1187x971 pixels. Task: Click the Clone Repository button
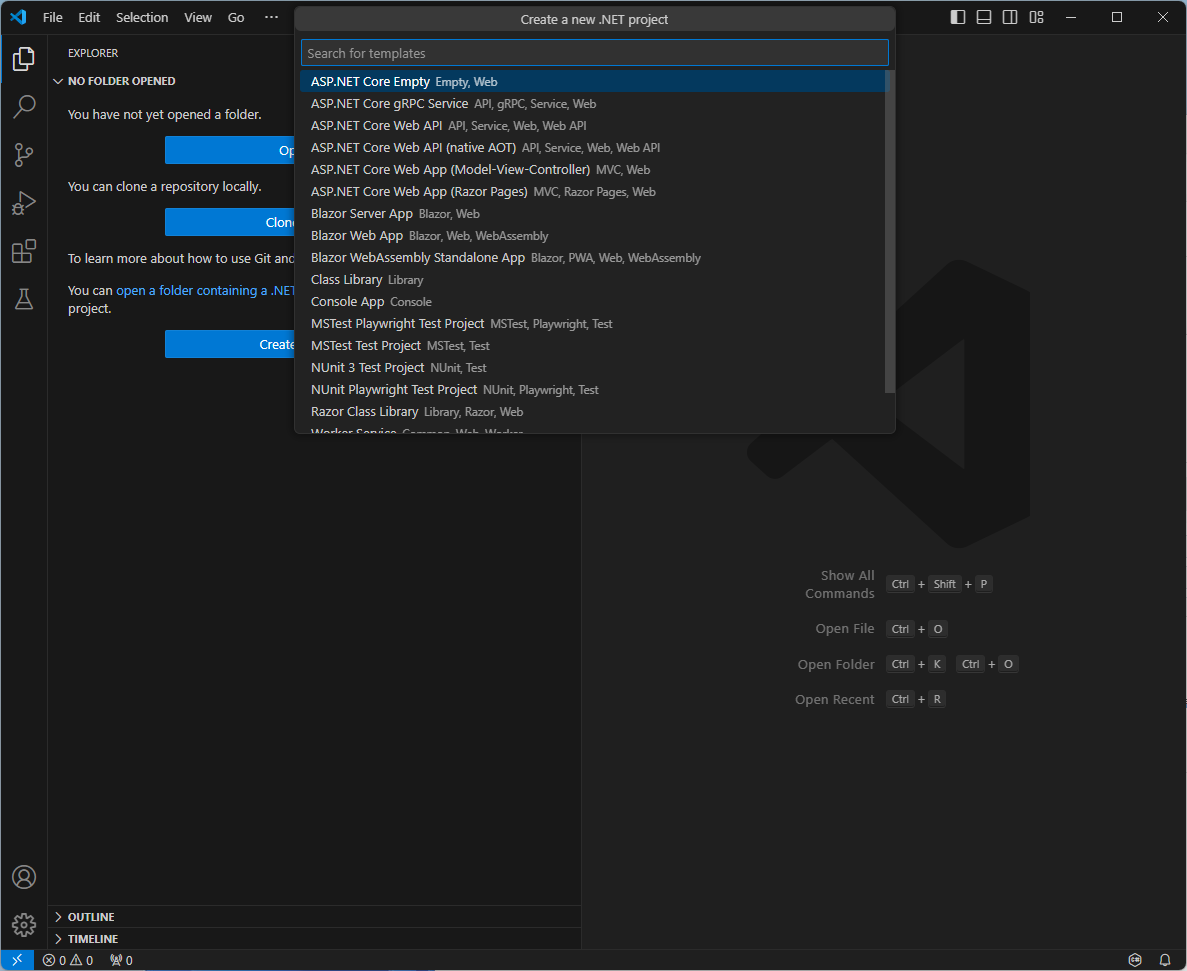[230, 222]
